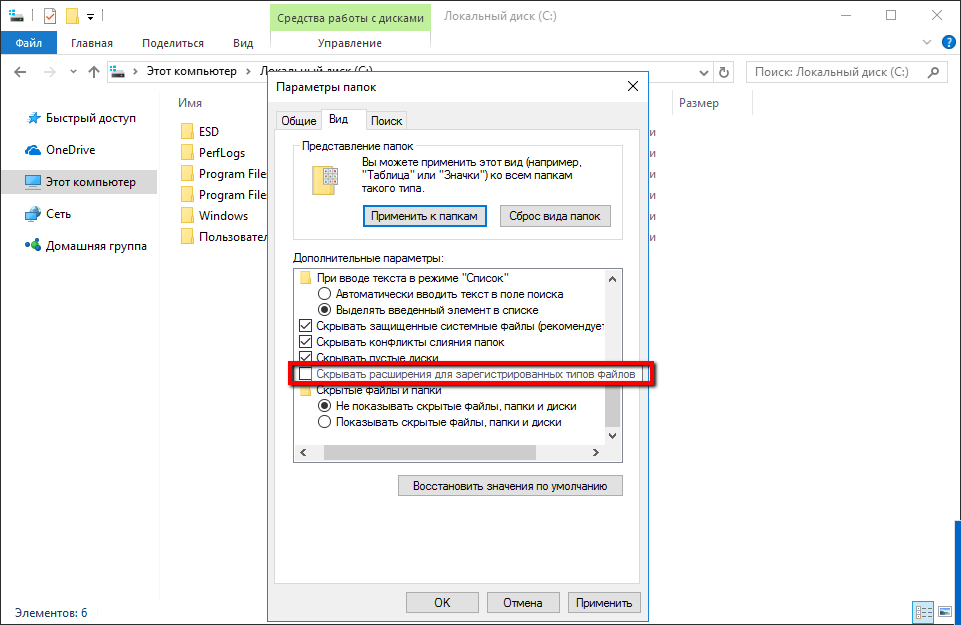Toggle Скрывать пустые диски checkbox
The width and height of the screenshot is (961, 625).
tap(305, 358)
